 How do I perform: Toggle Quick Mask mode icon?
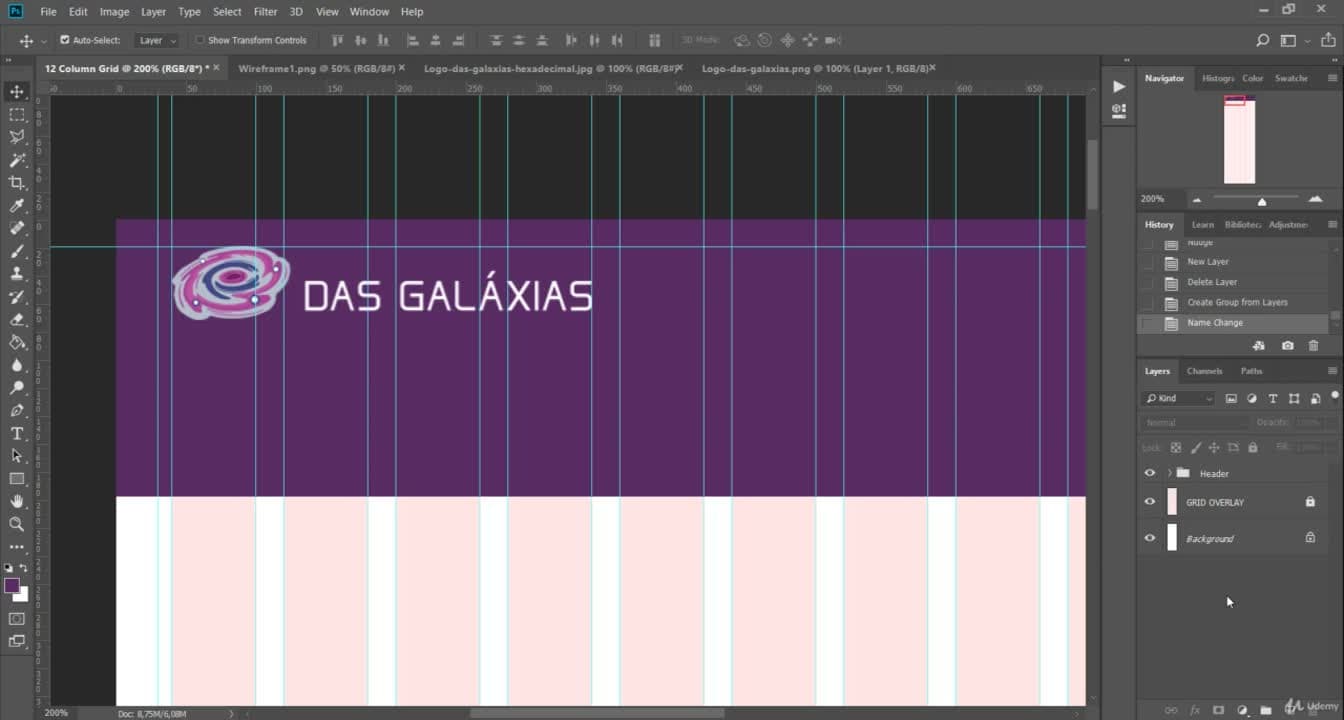17,619
